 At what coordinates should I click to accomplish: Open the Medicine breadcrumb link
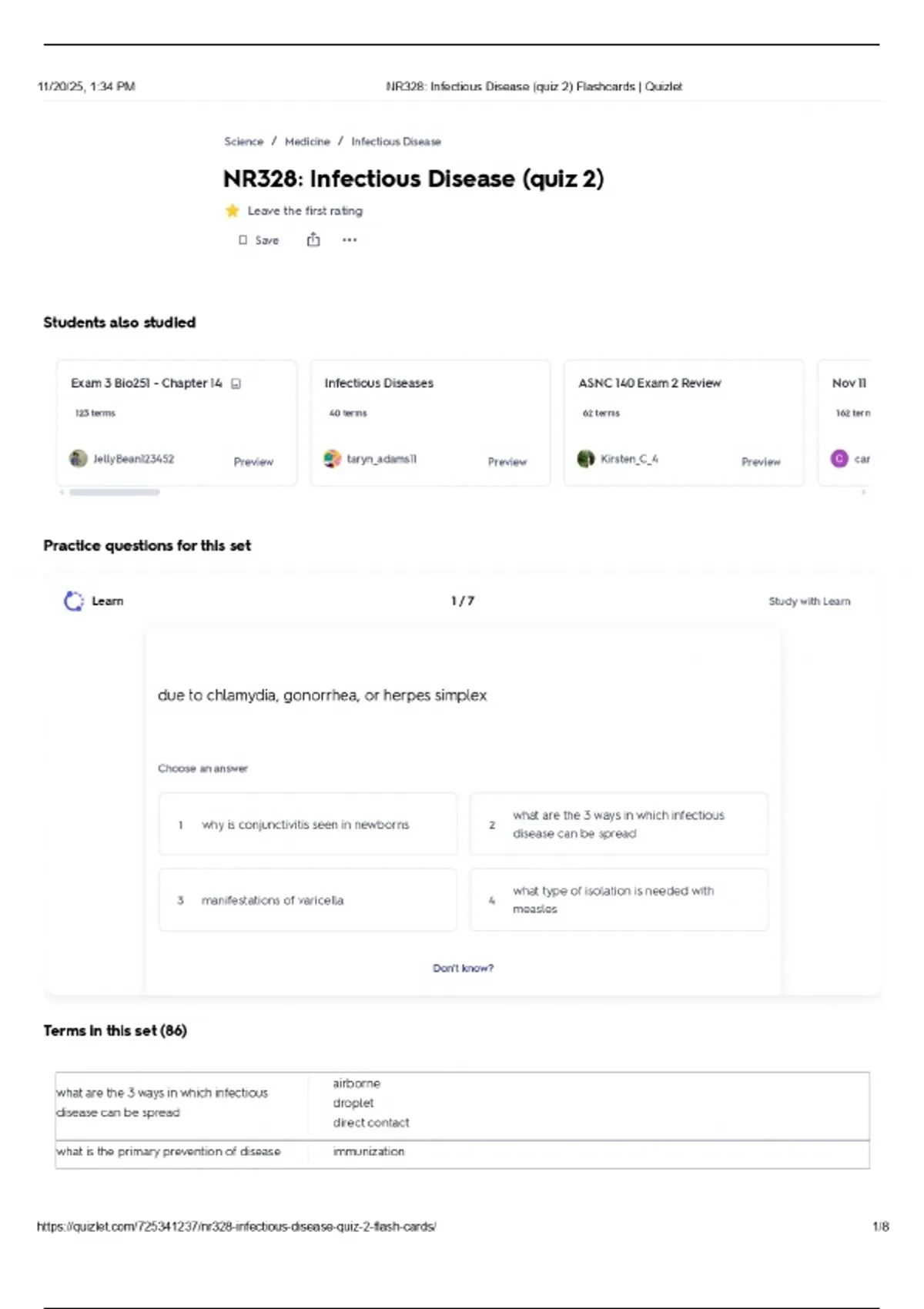307,142
